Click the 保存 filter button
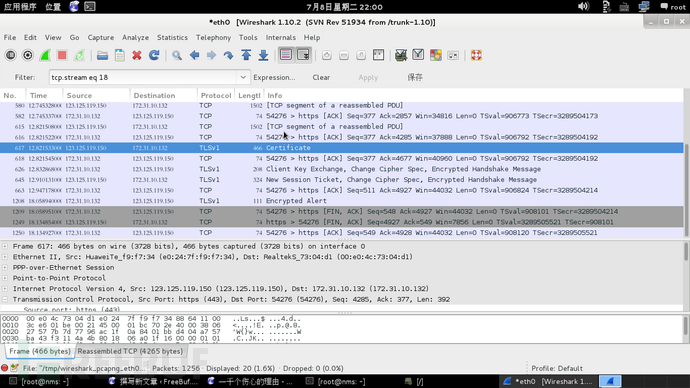The height and width of the screenshot is (388, 690). pyautogui.click(x=415, y=77)
